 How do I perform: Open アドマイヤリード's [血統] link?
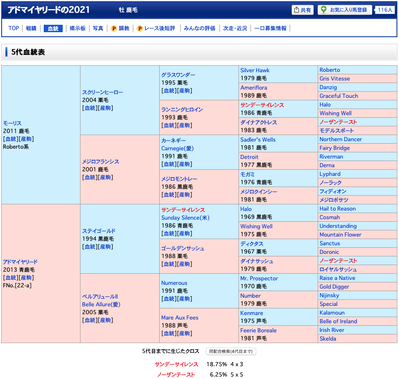(x=10, y=277)
